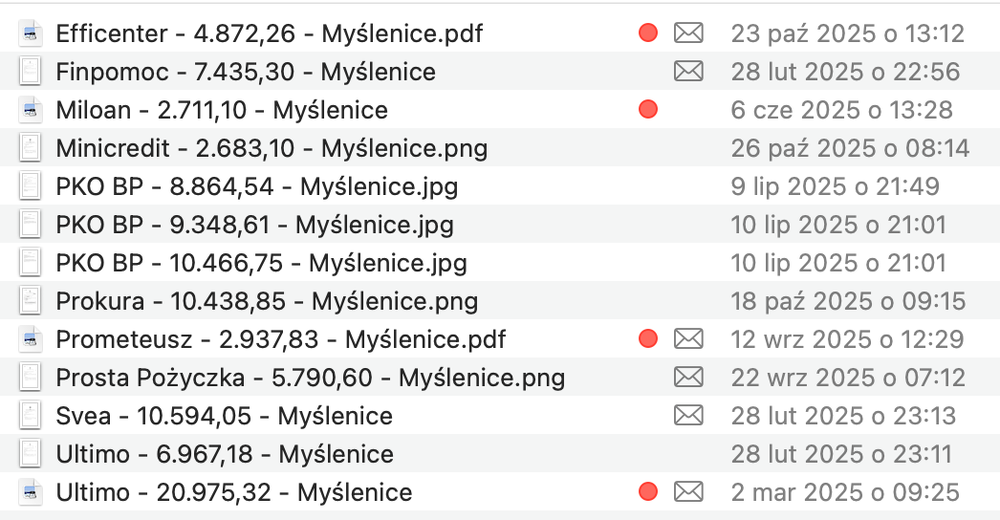Click file icon of Finpomoc - 7.435,30
1000x520 pixels.
30,71
